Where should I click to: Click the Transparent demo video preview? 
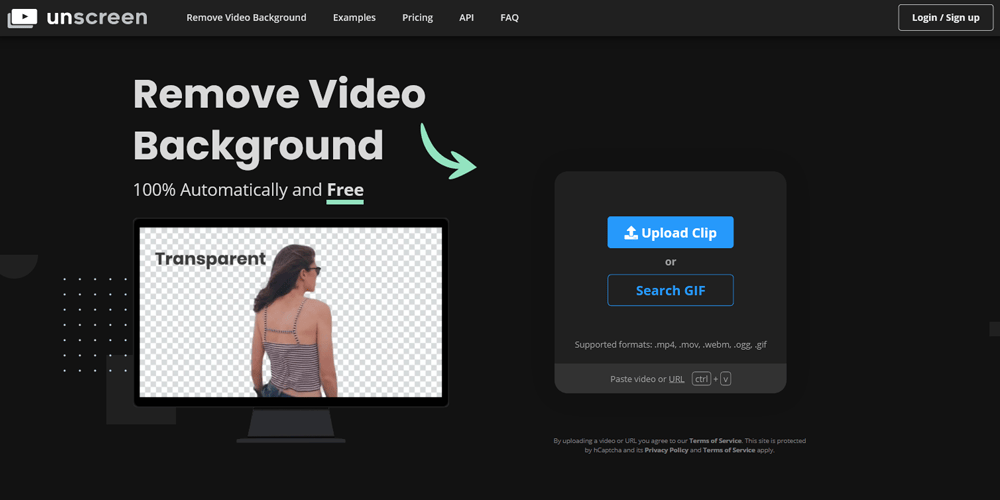(x=290, y=312)
